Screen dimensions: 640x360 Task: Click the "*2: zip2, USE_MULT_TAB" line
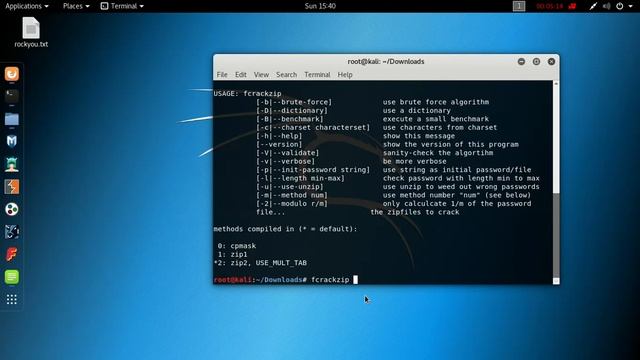coord(260,263)
